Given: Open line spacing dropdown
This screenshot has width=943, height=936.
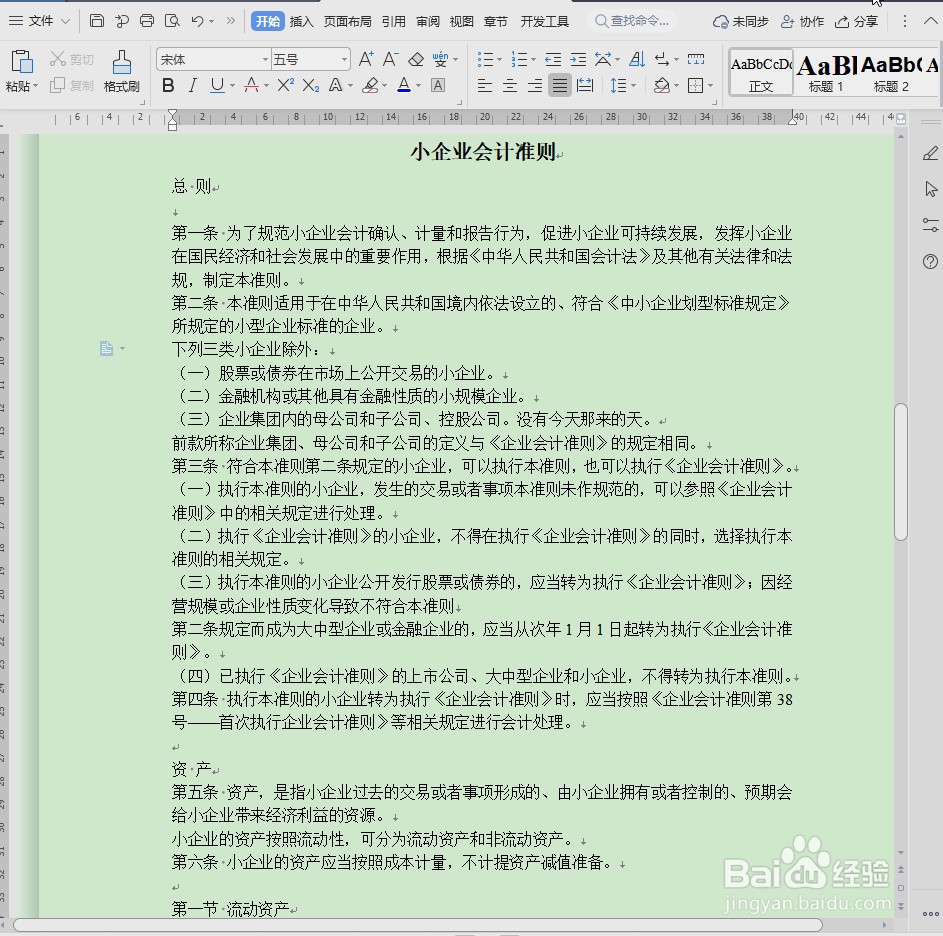Looking at the screenshot, I should click(x=633, y=86).
